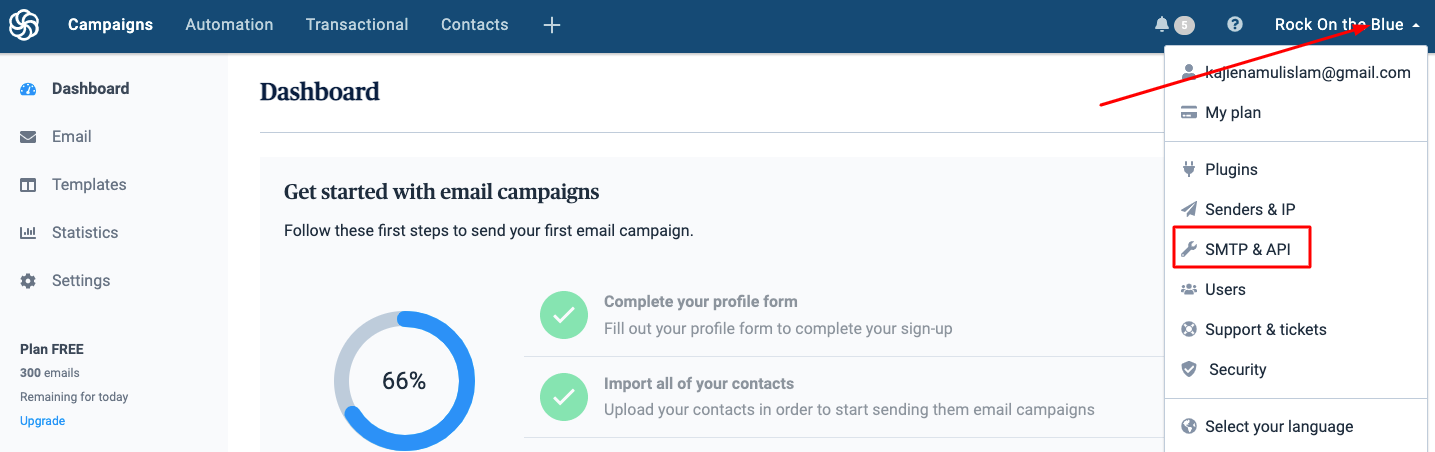This screenshot has height=452, width=1435.
Task: Click the Email envelope icon in sidebar
Action: click(x=29, y=137)
